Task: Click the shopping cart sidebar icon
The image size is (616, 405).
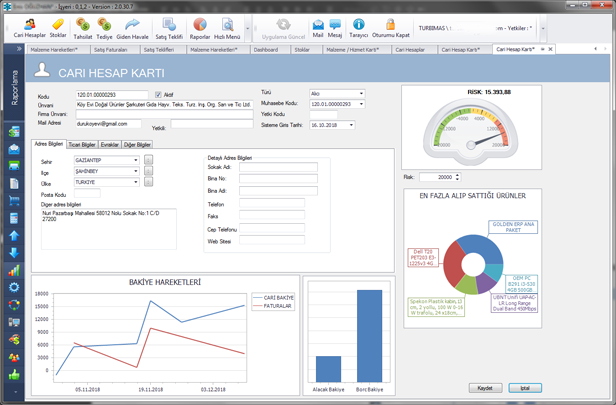Action: pyautogui.click(x=14, y=201)
